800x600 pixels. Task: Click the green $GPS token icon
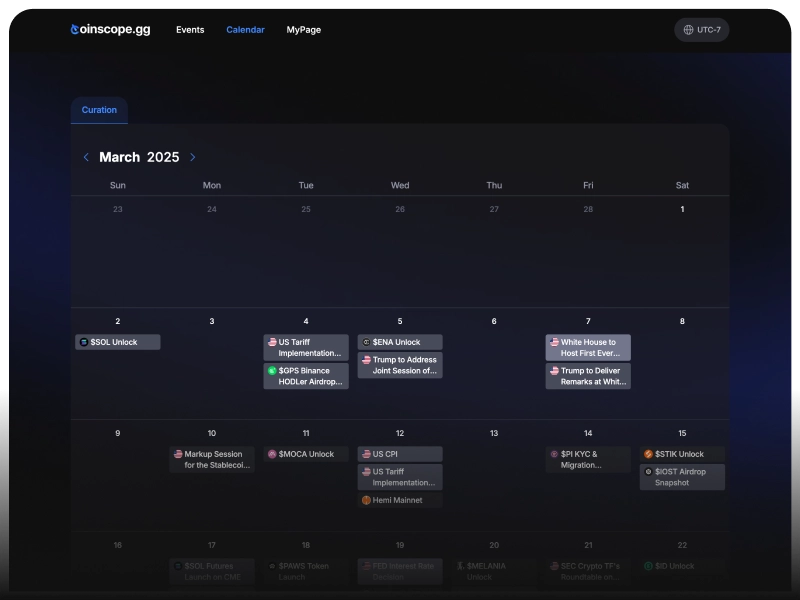272,370
